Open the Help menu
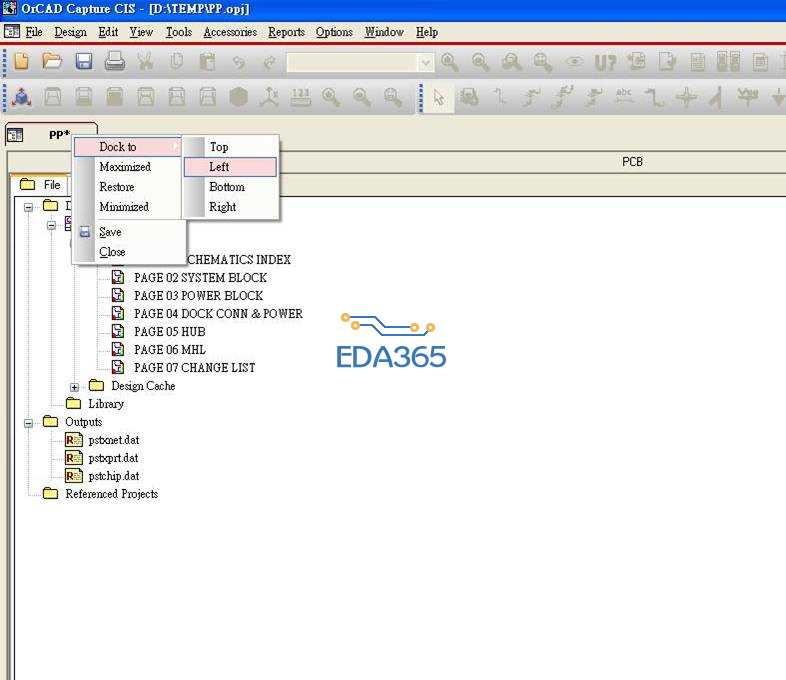The height and width of the screenshot is (680, 786). (427, 32)
